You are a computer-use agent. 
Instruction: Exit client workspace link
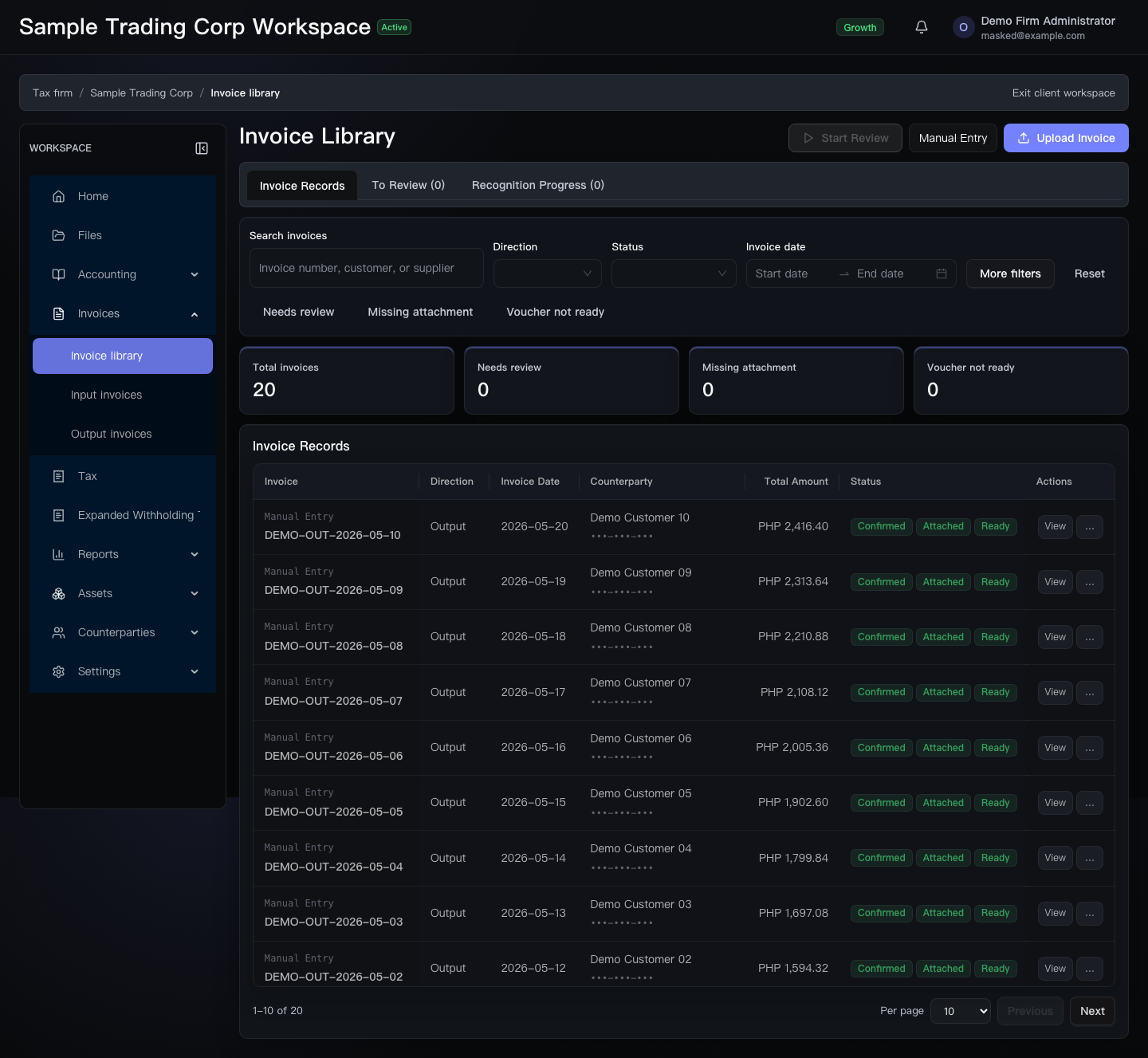(x=1063, y=92)
